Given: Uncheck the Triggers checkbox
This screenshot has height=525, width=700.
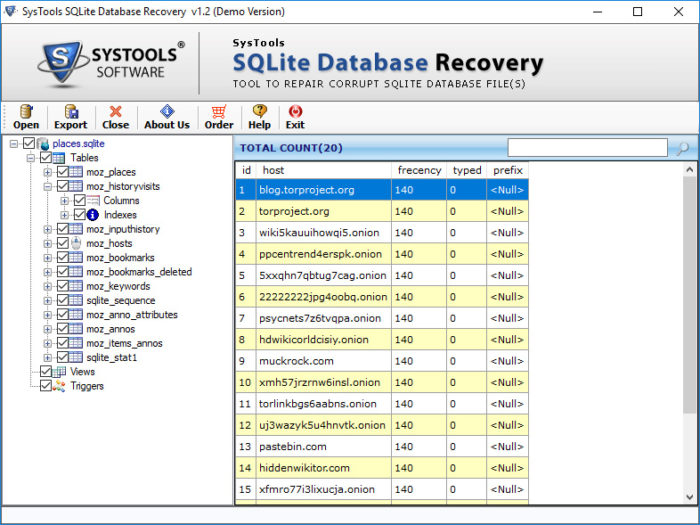Looking at the screenshot, I should tap(46, 386).
